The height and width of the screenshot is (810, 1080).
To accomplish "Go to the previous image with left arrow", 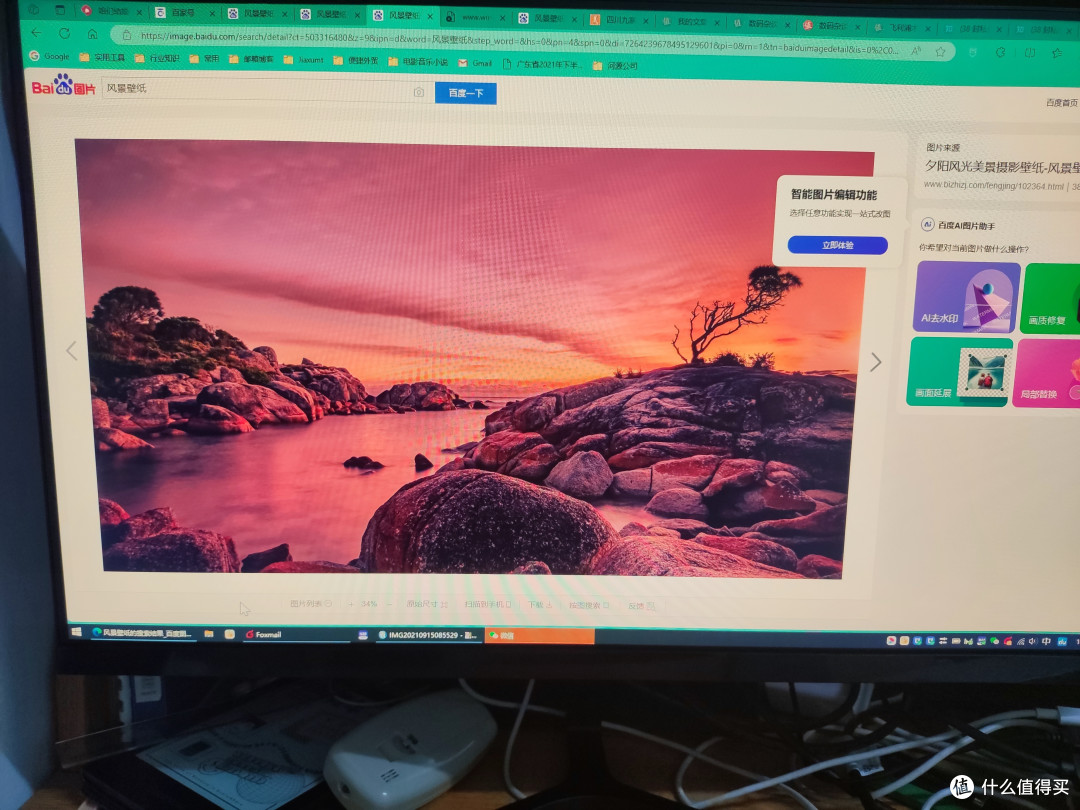I will coord(71,351).
